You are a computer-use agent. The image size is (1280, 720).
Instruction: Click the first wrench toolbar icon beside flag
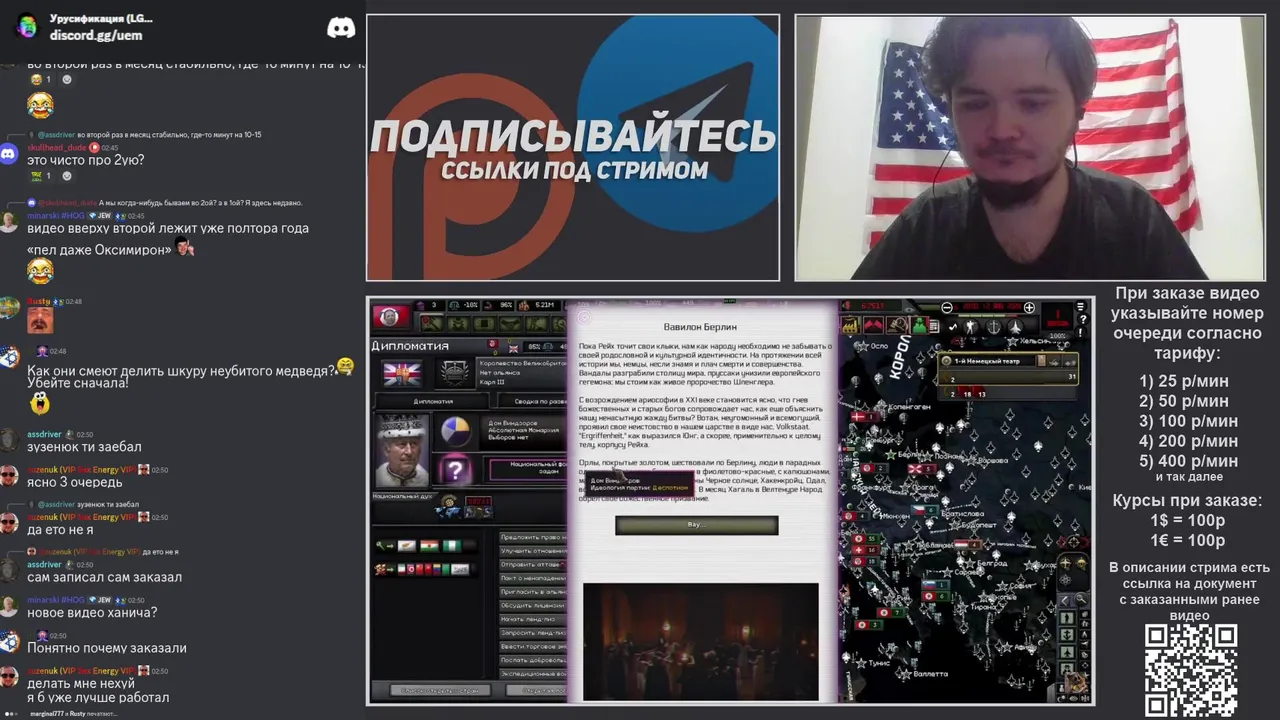click(432, 324)
